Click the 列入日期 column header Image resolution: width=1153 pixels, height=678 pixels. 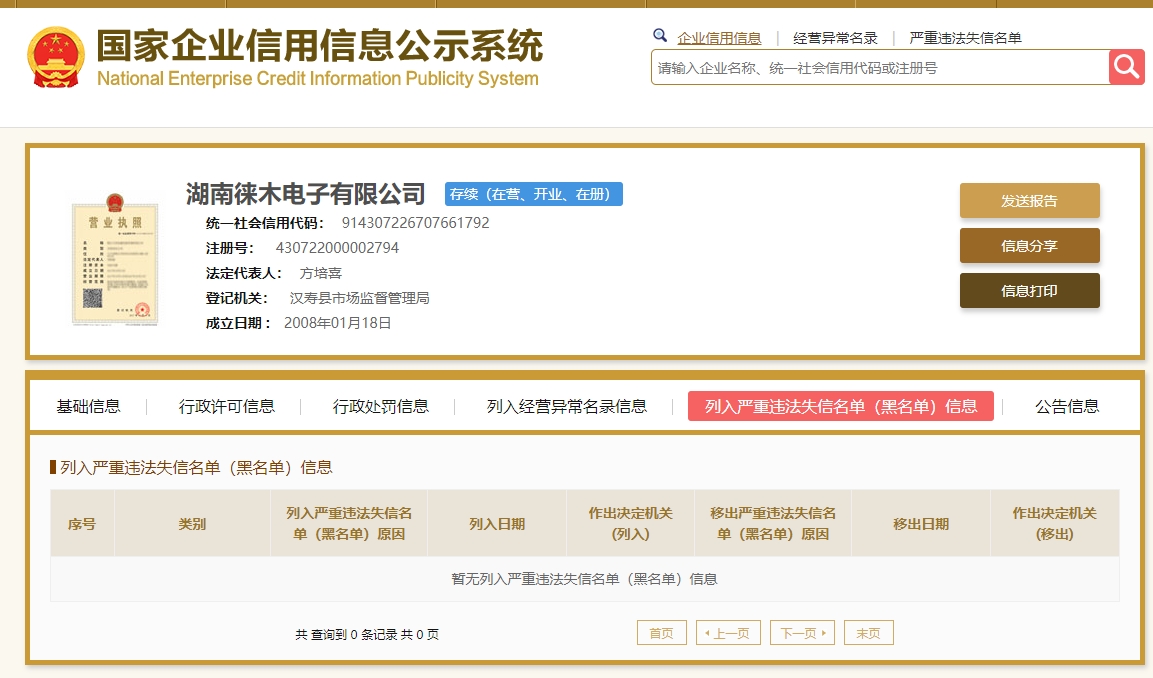tap(497, 524)
